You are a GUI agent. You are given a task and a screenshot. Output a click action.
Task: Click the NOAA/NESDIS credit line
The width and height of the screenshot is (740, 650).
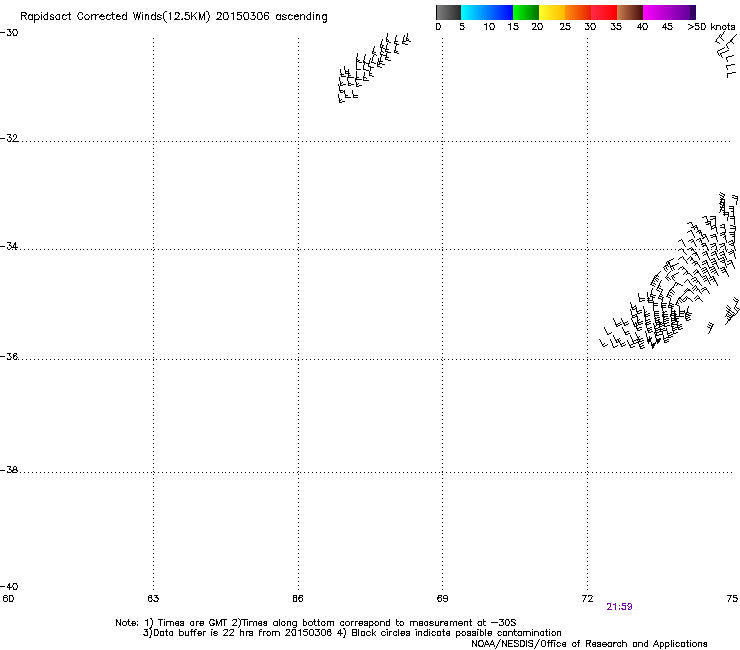point(589,644)
